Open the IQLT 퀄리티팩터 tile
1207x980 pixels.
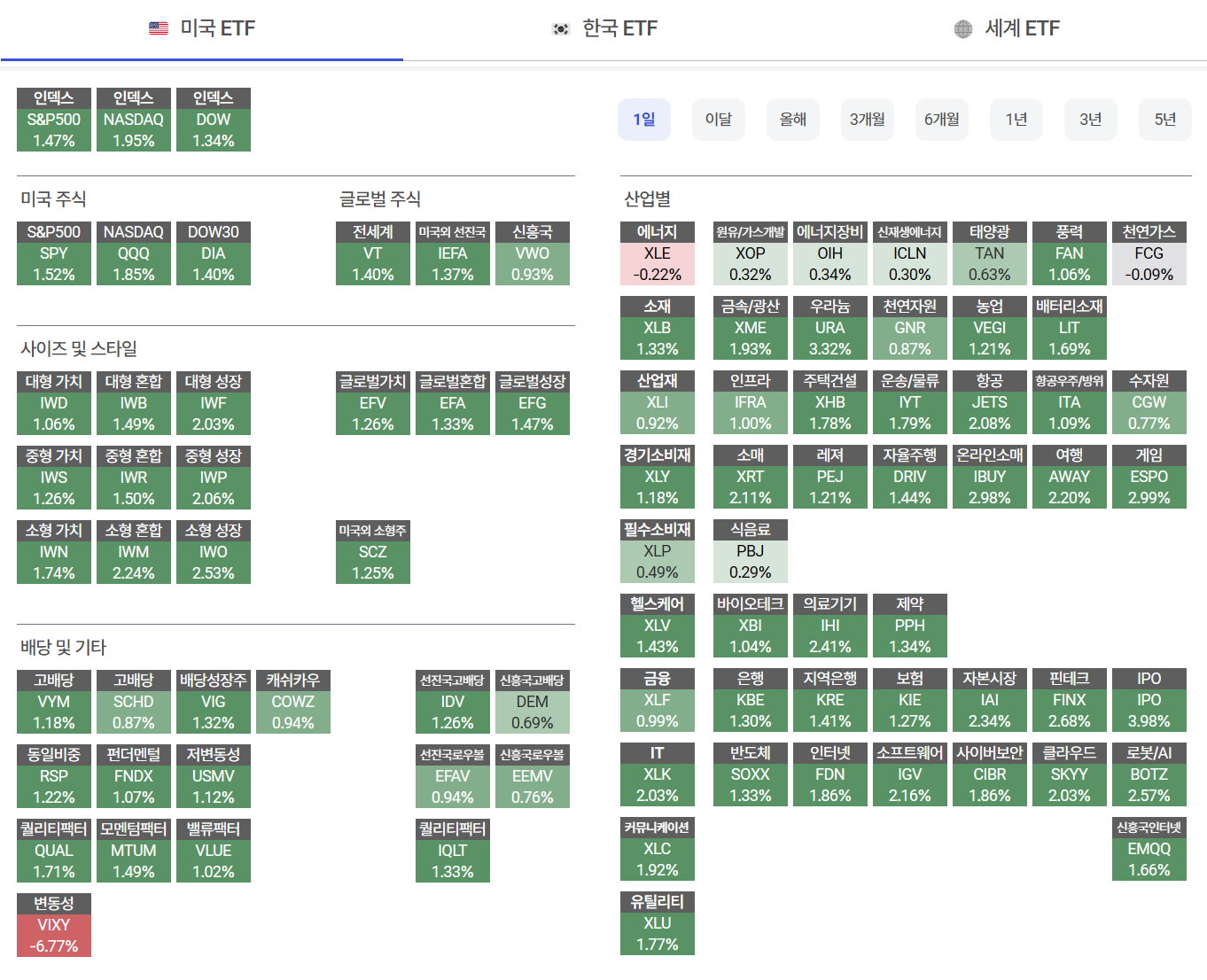click(x=453, y=851)
